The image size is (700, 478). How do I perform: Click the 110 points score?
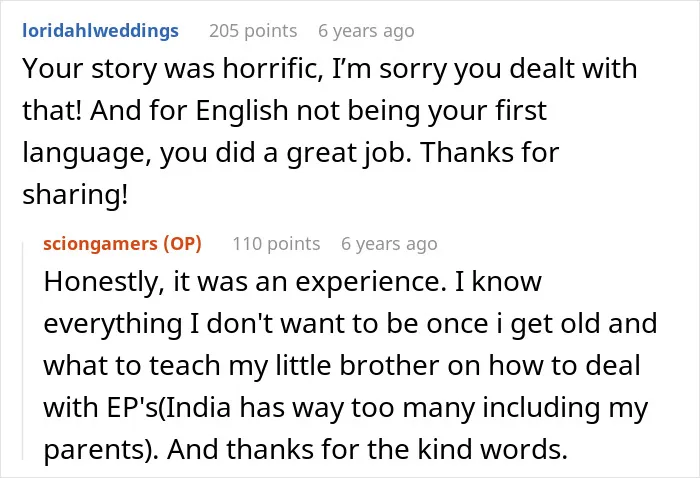[x=276, y=244]
